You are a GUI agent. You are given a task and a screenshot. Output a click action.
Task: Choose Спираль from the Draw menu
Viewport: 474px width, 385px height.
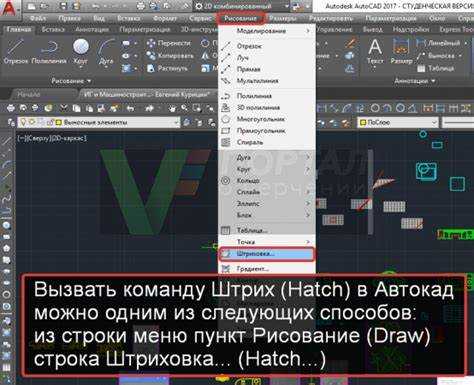[x=267, y=142]
